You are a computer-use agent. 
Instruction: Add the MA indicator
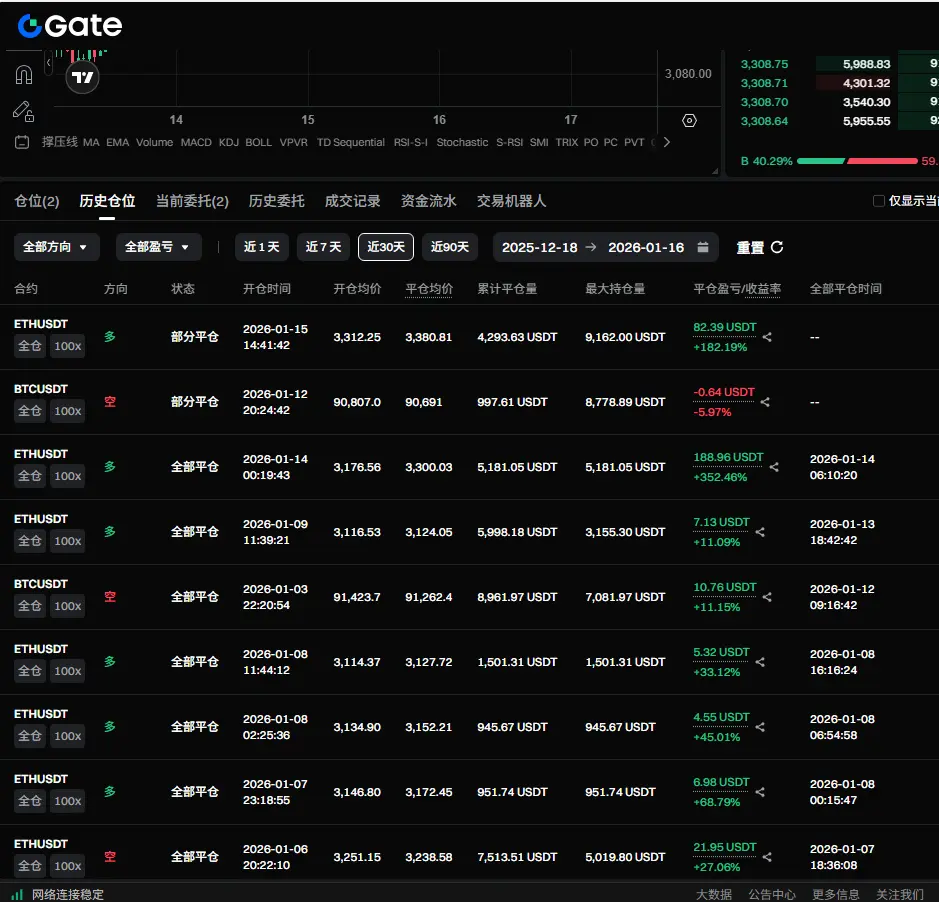(x=91, y=143)
